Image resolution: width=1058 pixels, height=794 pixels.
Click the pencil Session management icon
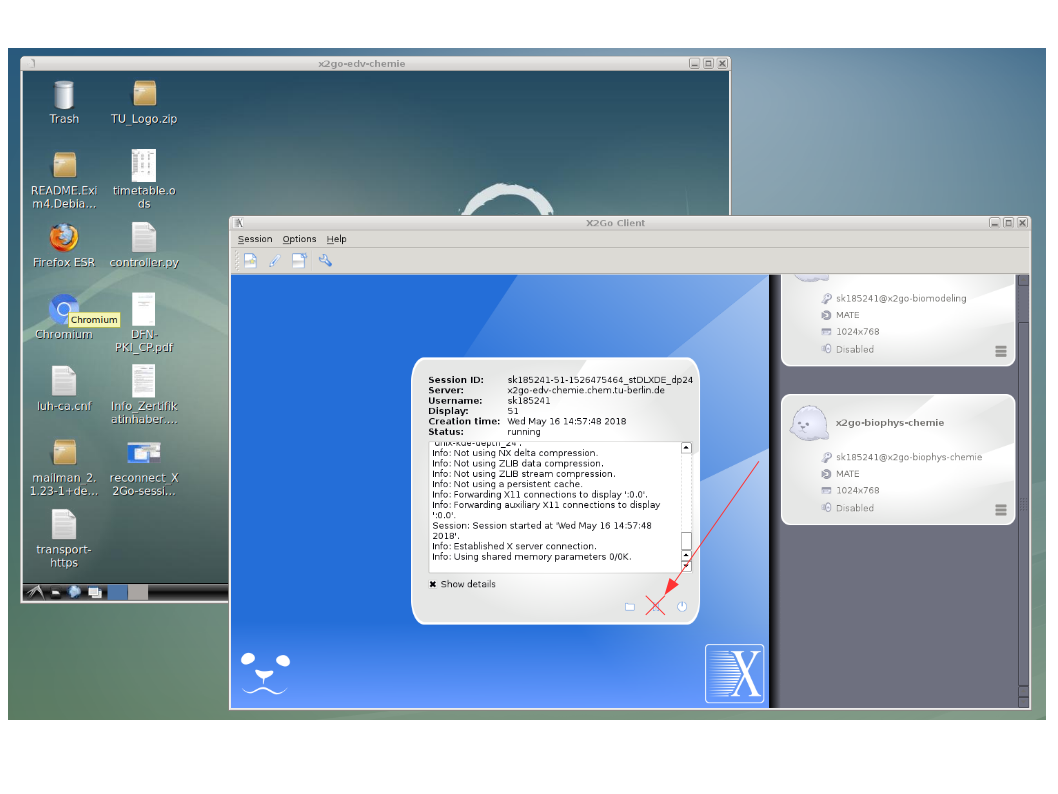coord(274,261)
